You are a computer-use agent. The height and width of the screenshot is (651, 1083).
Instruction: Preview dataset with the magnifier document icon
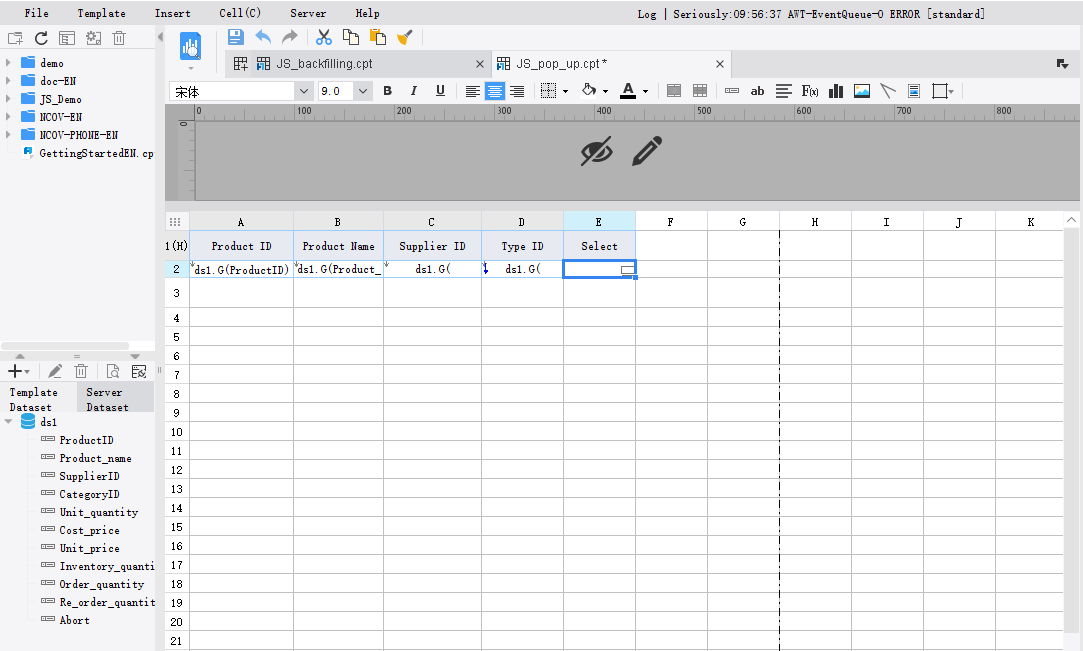(x=111, y=370)
